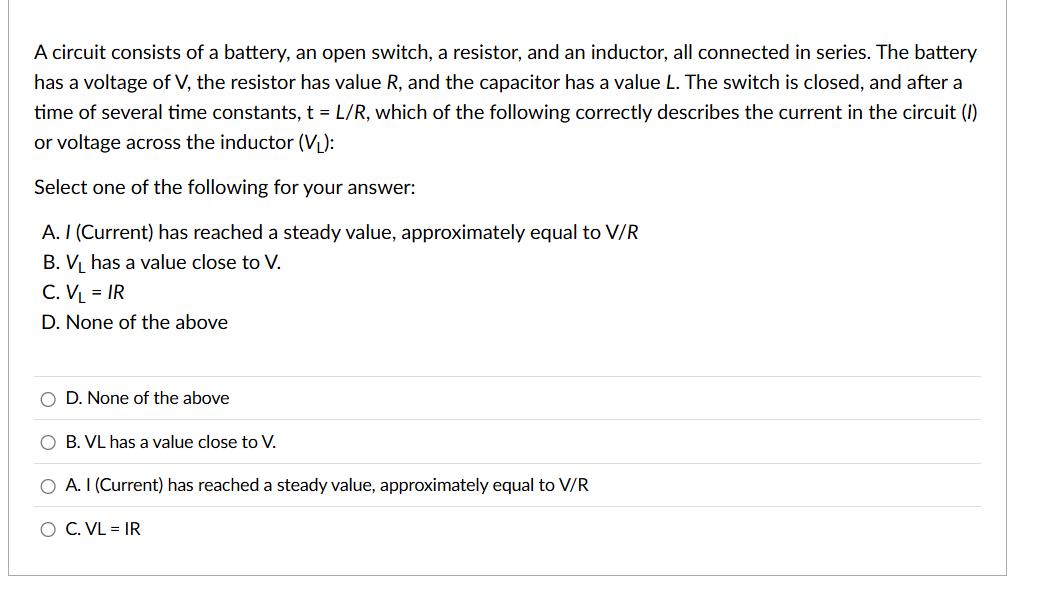1040x590 pixels.
Task: Click the italic option A line in the question body
Action: pos(340,233)
